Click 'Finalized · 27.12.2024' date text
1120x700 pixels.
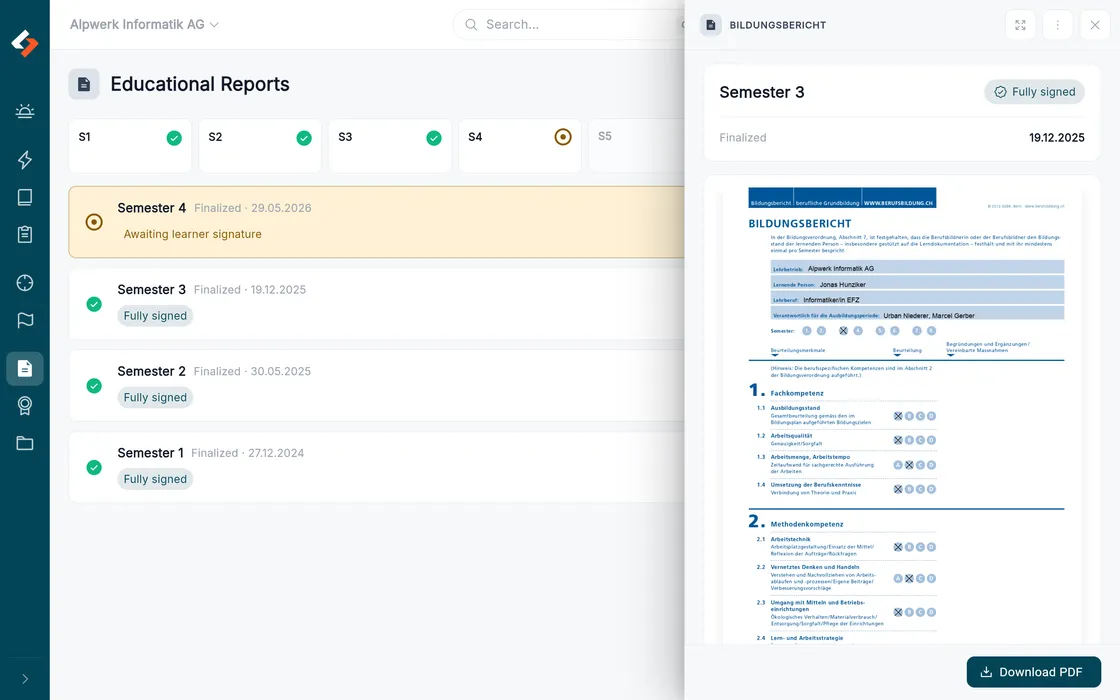(248, 453)
